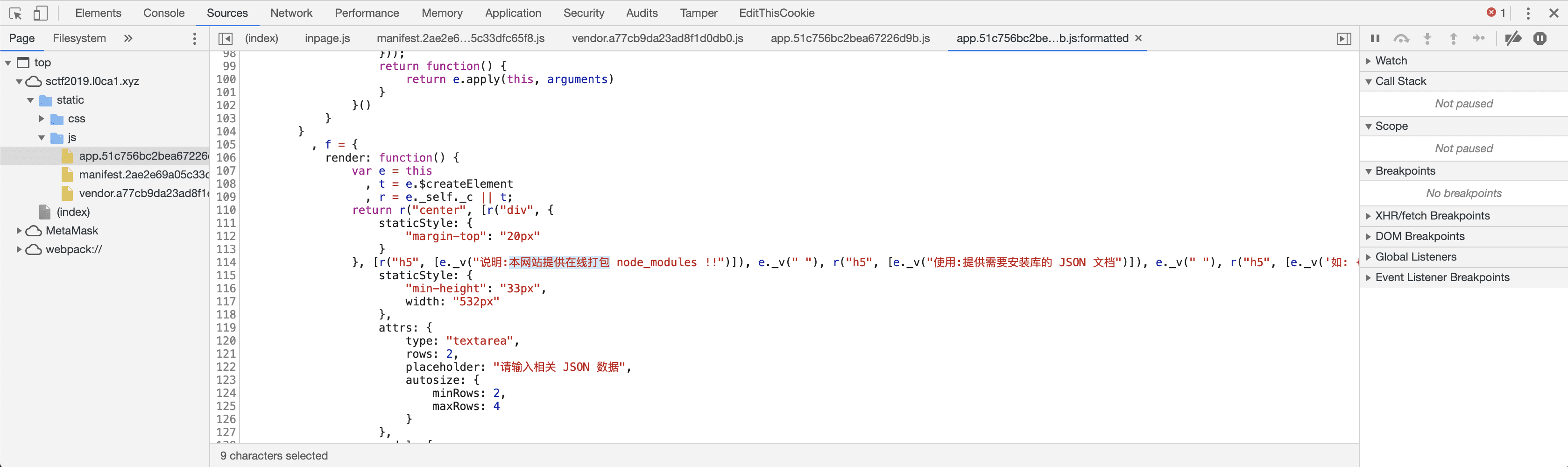Toggle the device toolbar icon

click(x=40, y=13)
